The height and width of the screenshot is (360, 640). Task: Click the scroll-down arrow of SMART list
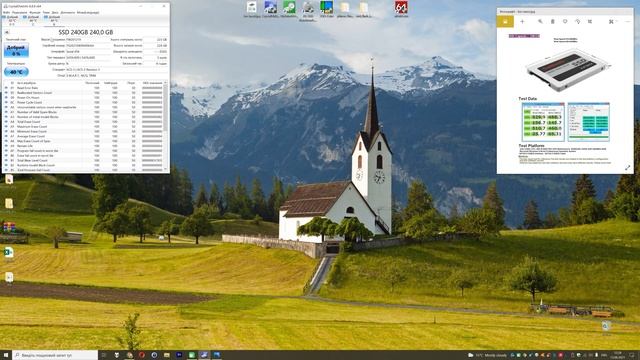(x=166, y=169)
